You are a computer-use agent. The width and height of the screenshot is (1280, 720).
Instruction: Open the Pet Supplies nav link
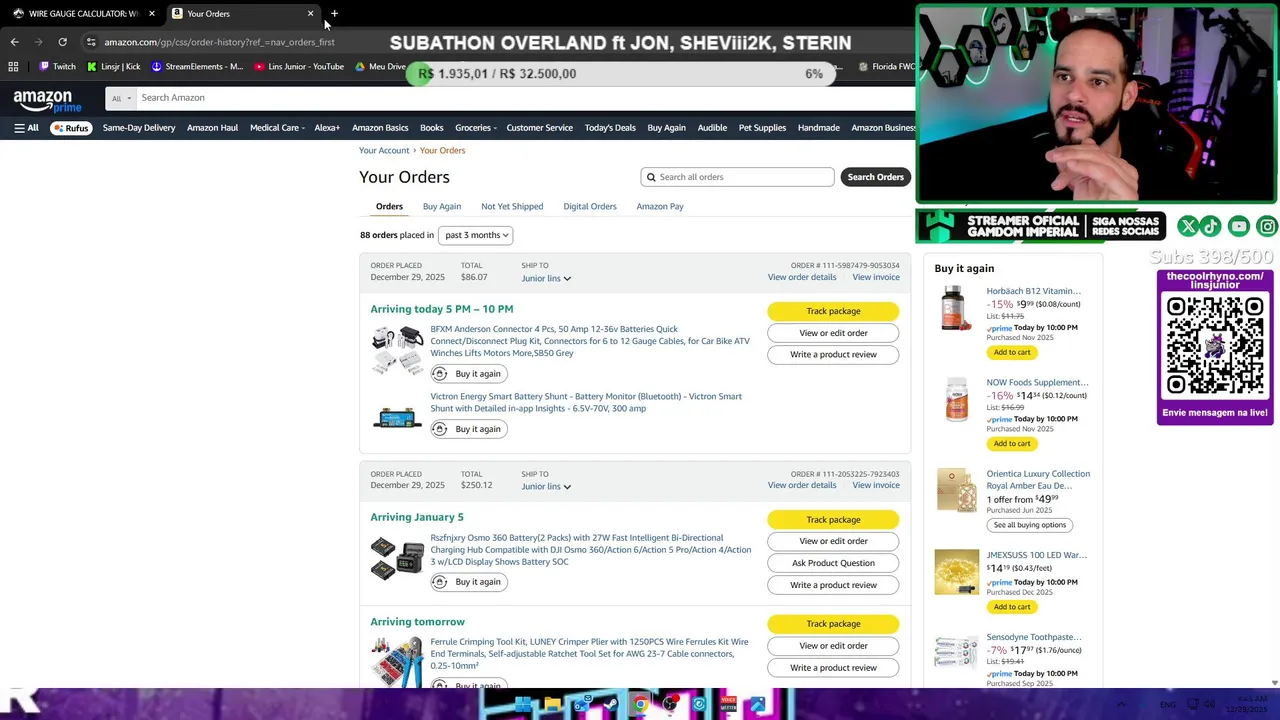(x=762, y=128)
